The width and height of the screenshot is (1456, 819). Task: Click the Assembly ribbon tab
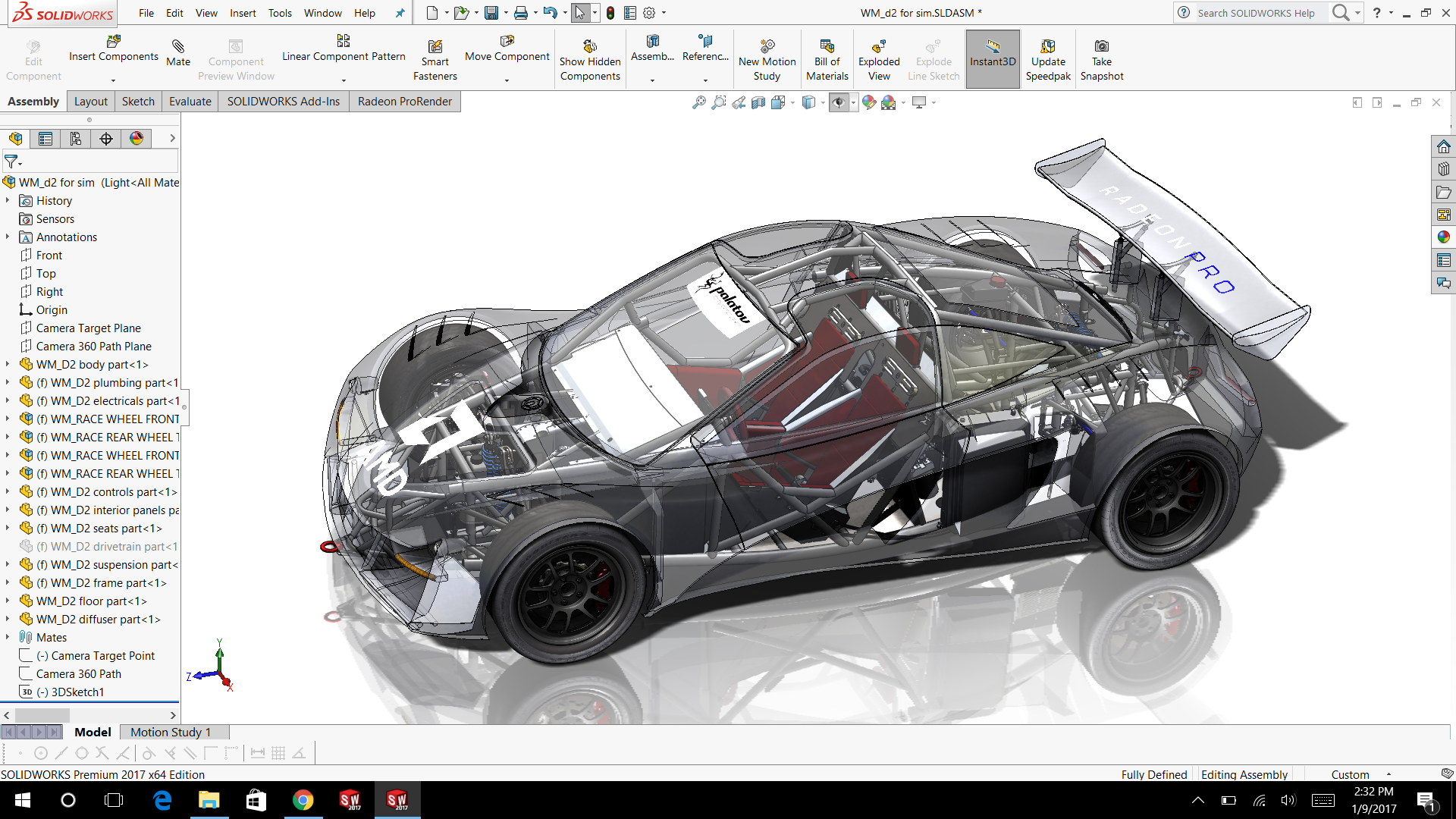tap(34, 101)
